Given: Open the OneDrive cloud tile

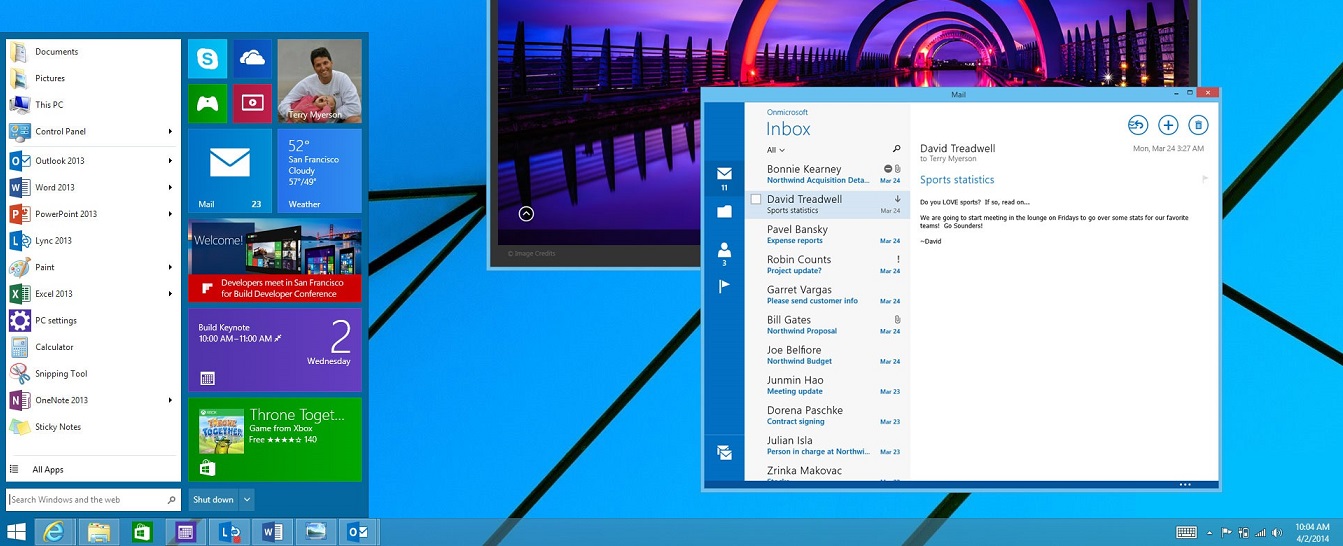Looking at the screenshot, I should point(252,59).
